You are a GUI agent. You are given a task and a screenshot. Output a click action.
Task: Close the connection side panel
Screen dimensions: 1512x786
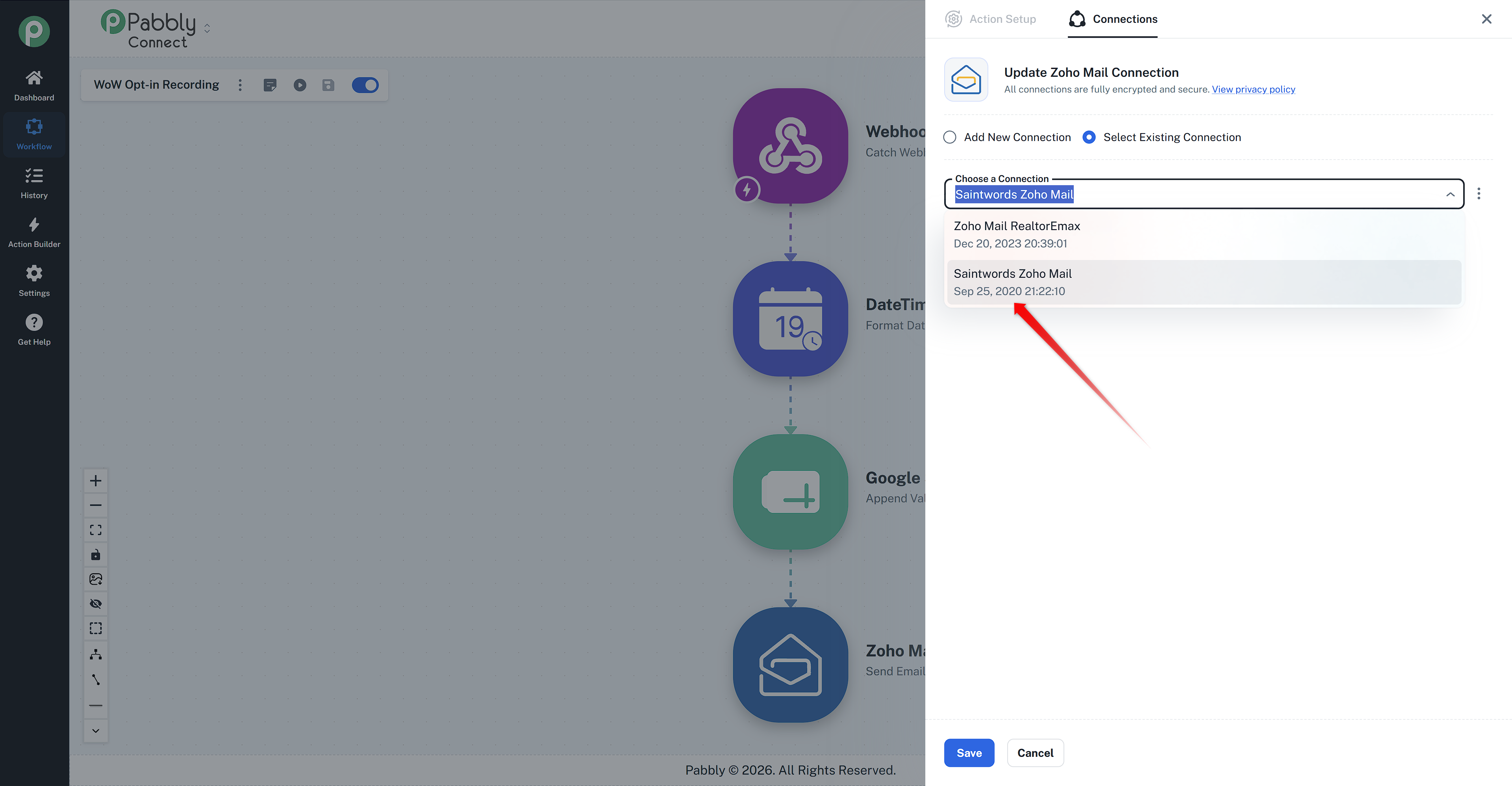click(x=1487, y=19)
